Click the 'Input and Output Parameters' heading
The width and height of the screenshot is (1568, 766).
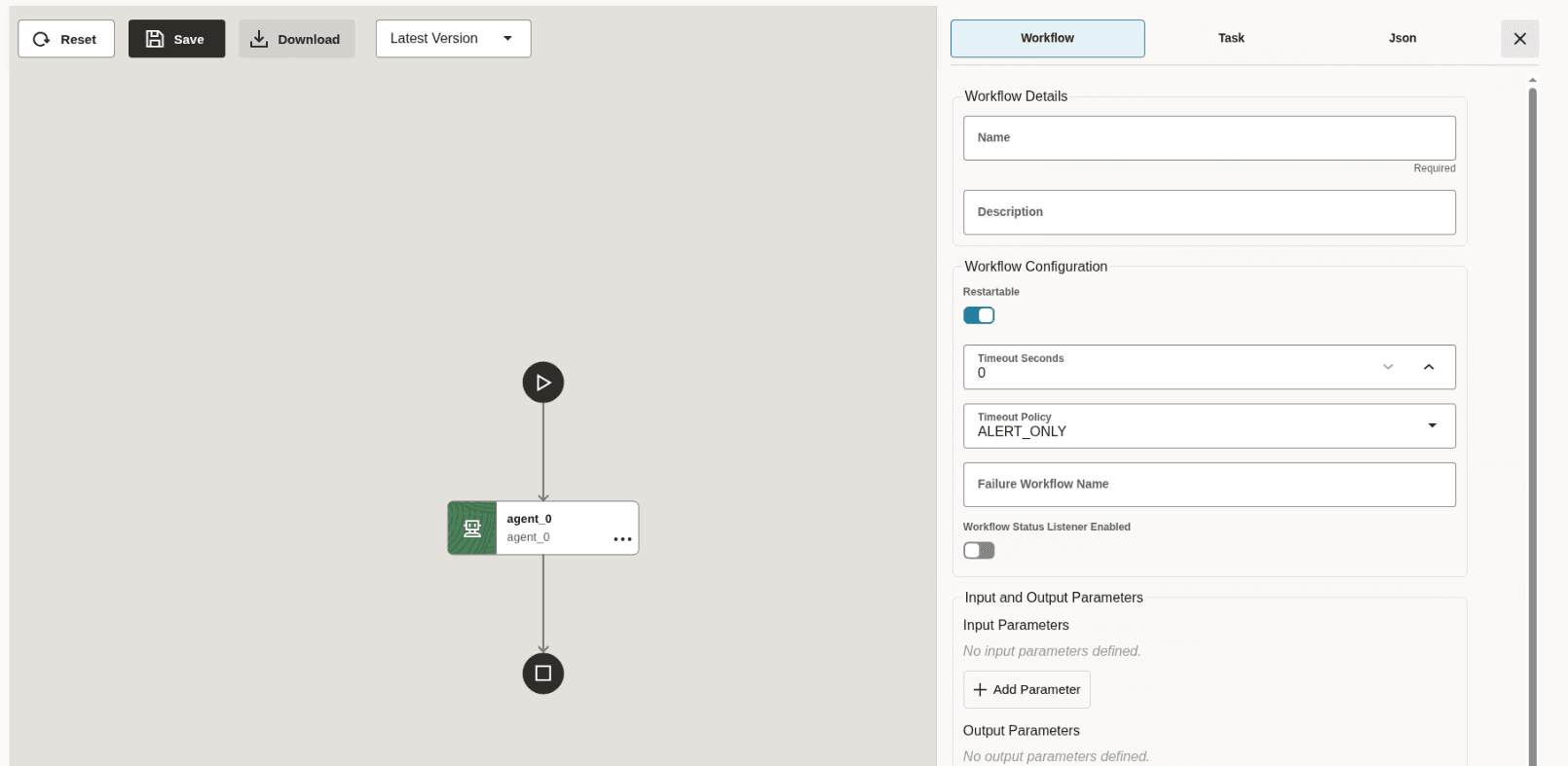tap(1054, 598)
